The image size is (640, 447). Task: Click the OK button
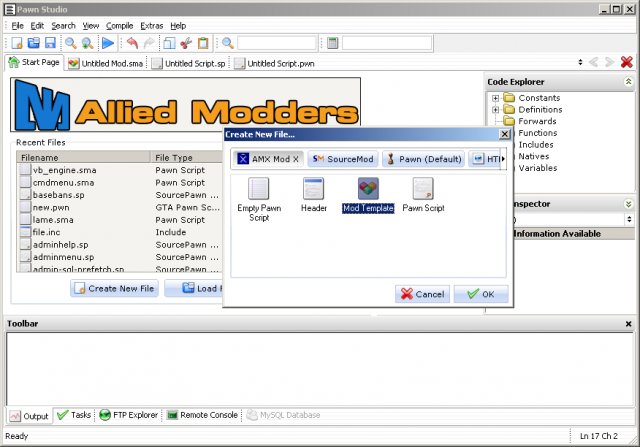tap(481, 294)
